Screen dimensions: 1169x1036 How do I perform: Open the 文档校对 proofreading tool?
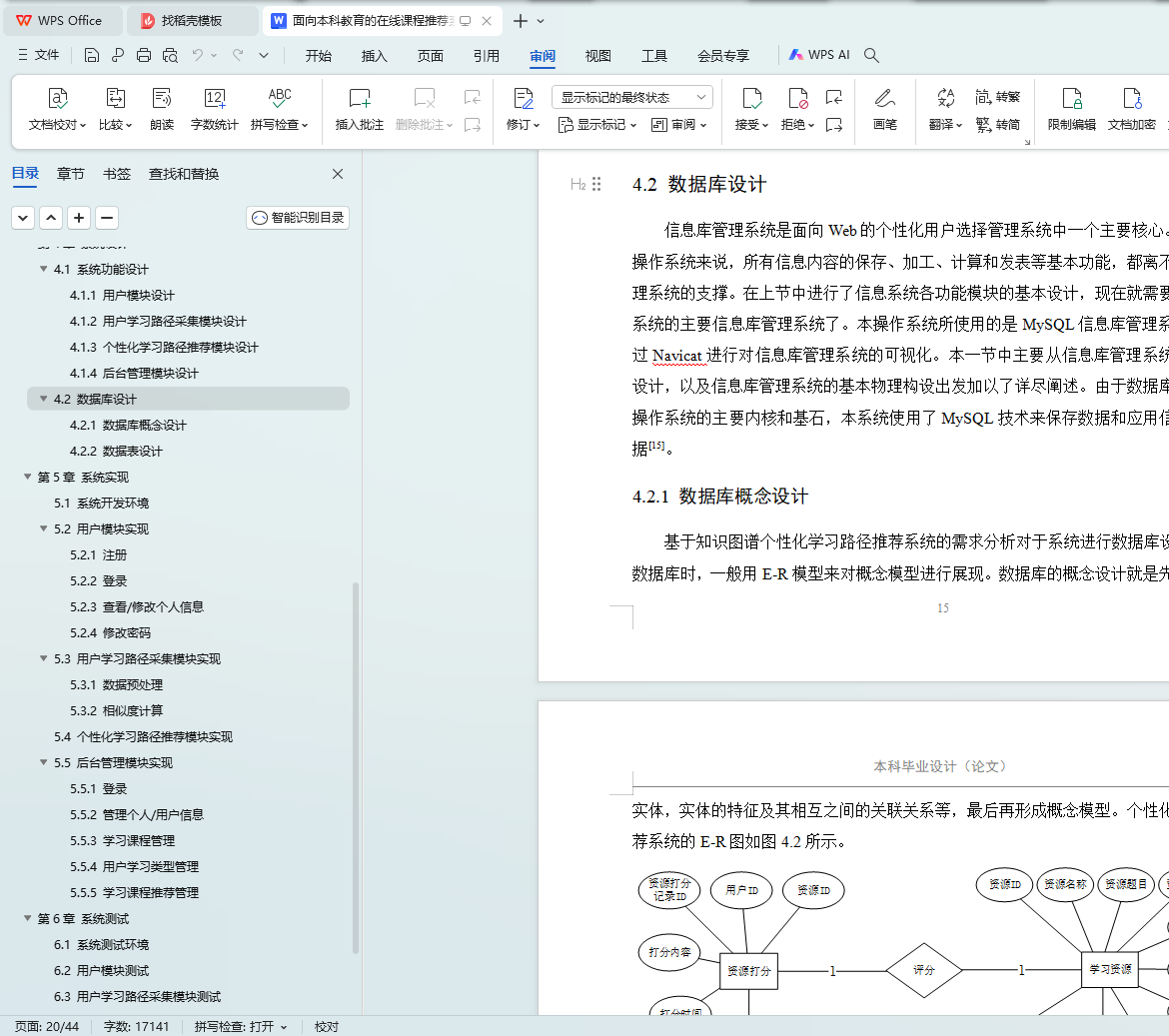pyautogui.click(x=57, y=109)
